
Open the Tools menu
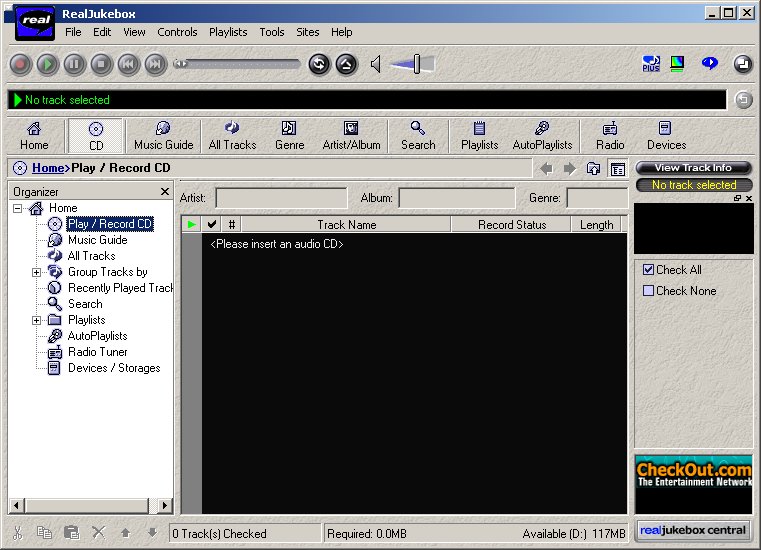272,32
